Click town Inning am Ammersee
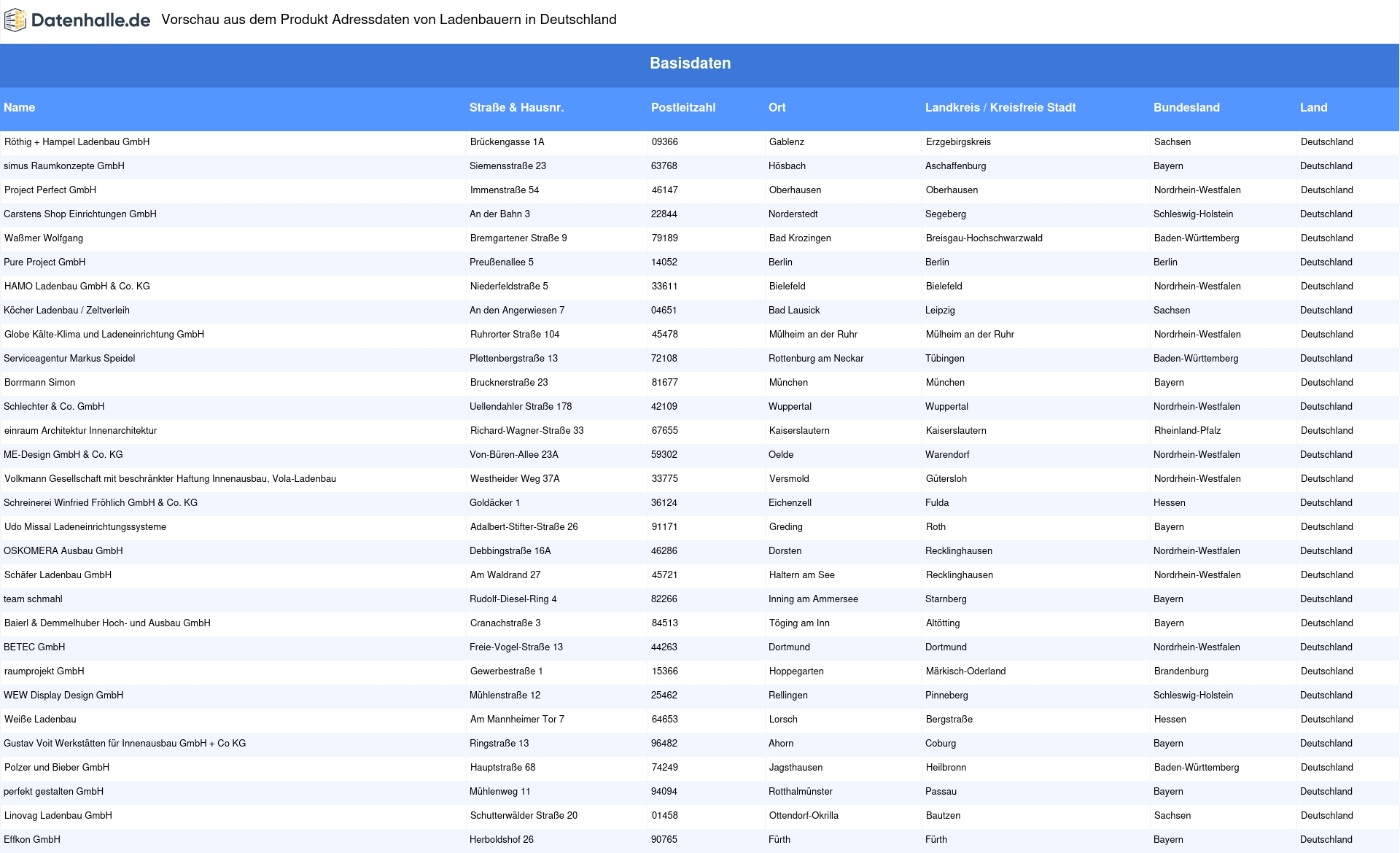 813,599
